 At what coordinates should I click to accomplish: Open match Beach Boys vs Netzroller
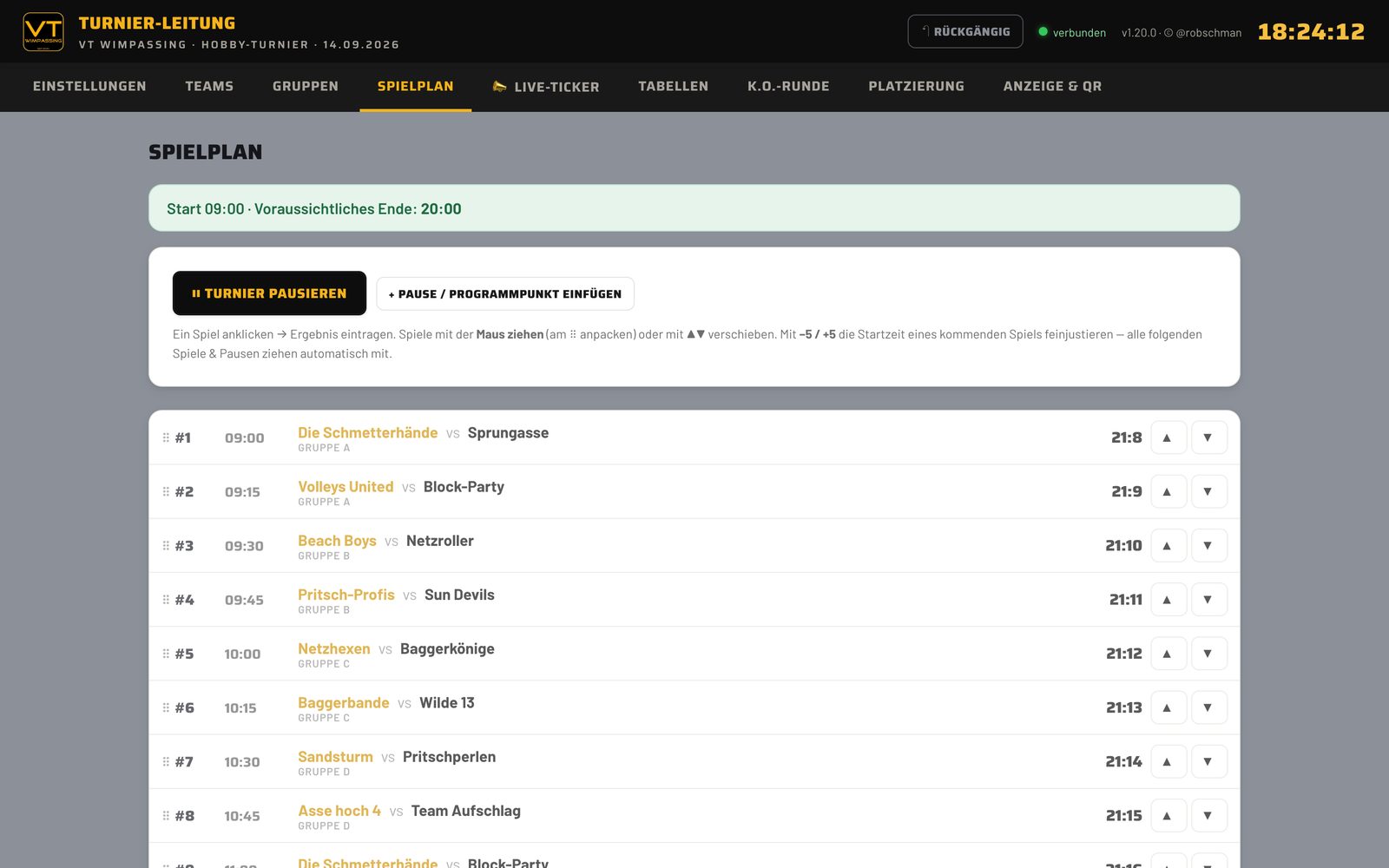tap(694, 545)
